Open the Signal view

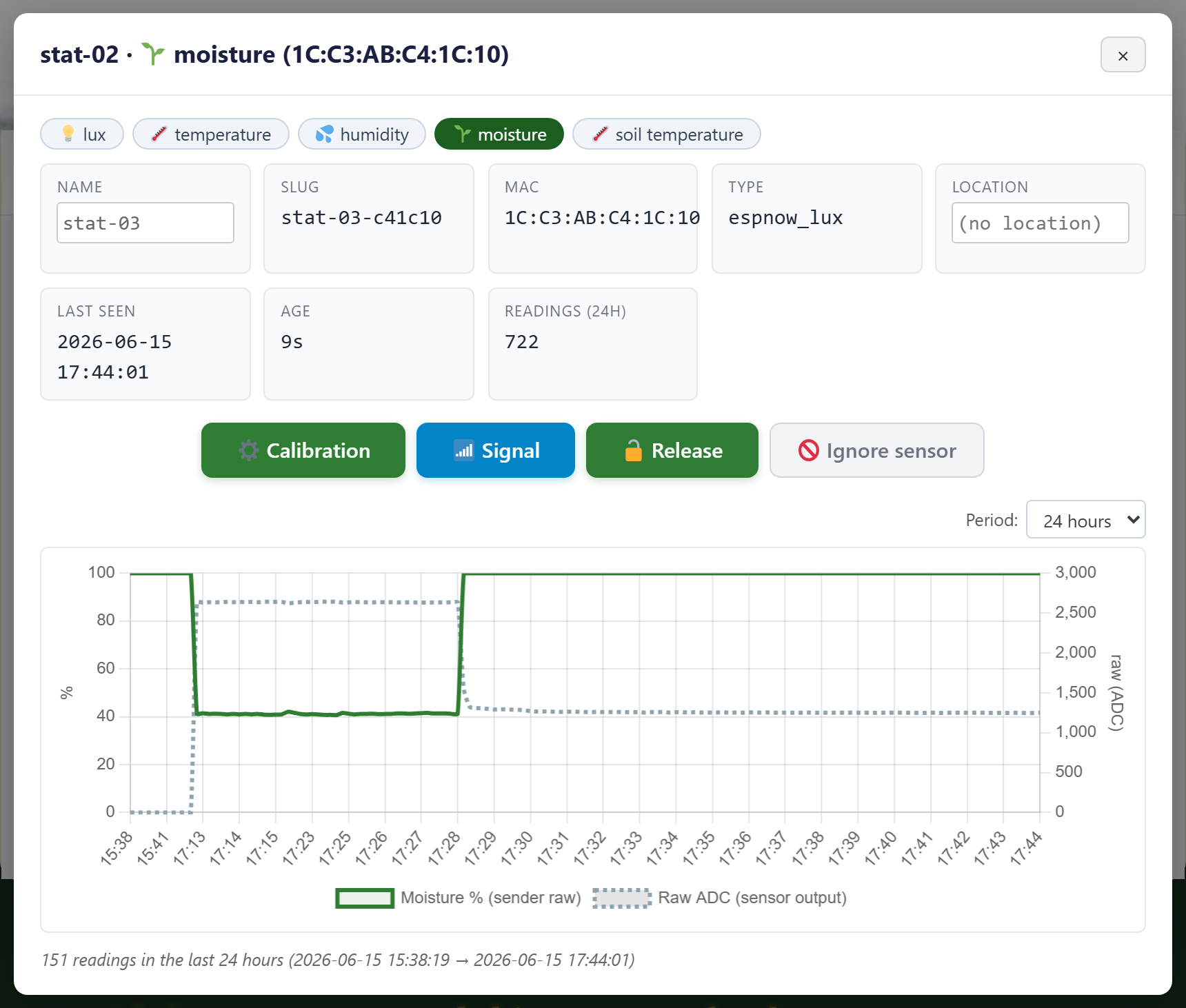[496, 450]
